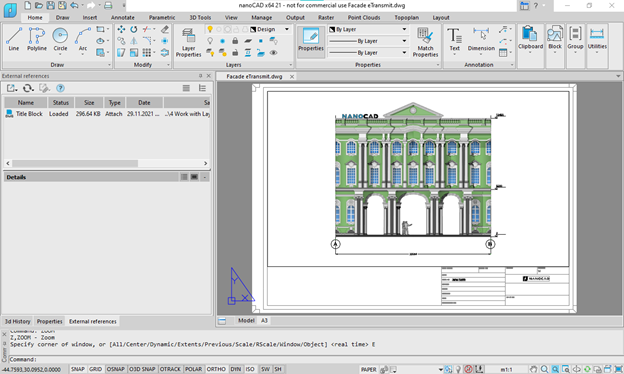The width and height of the screenshot is (624, 374).
Task: Sort references by Name column header
Action: click(25, 103)
